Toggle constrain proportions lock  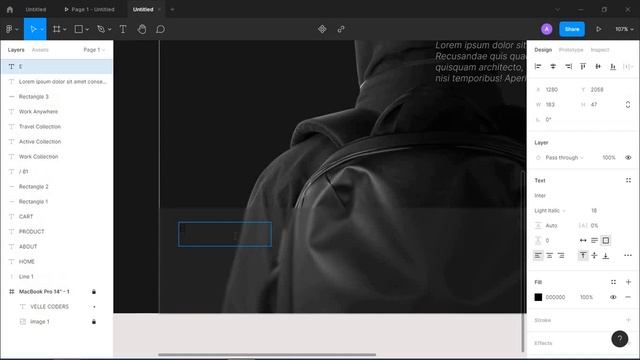tap(628, 104)
